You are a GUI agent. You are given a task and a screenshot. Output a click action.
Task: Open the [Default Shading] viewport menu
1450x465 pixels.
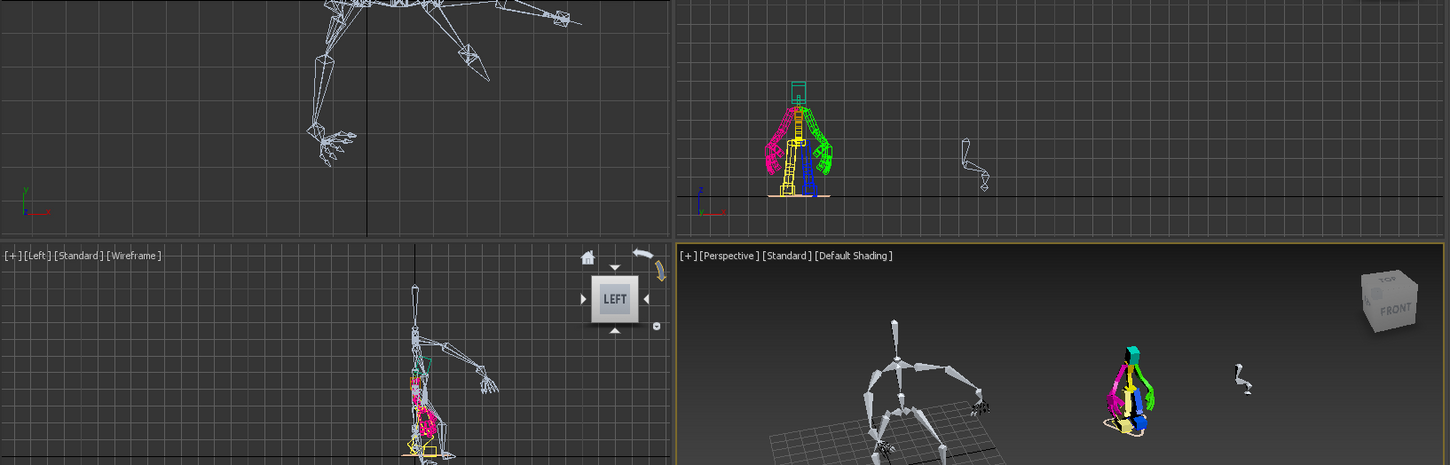[853, 256]
